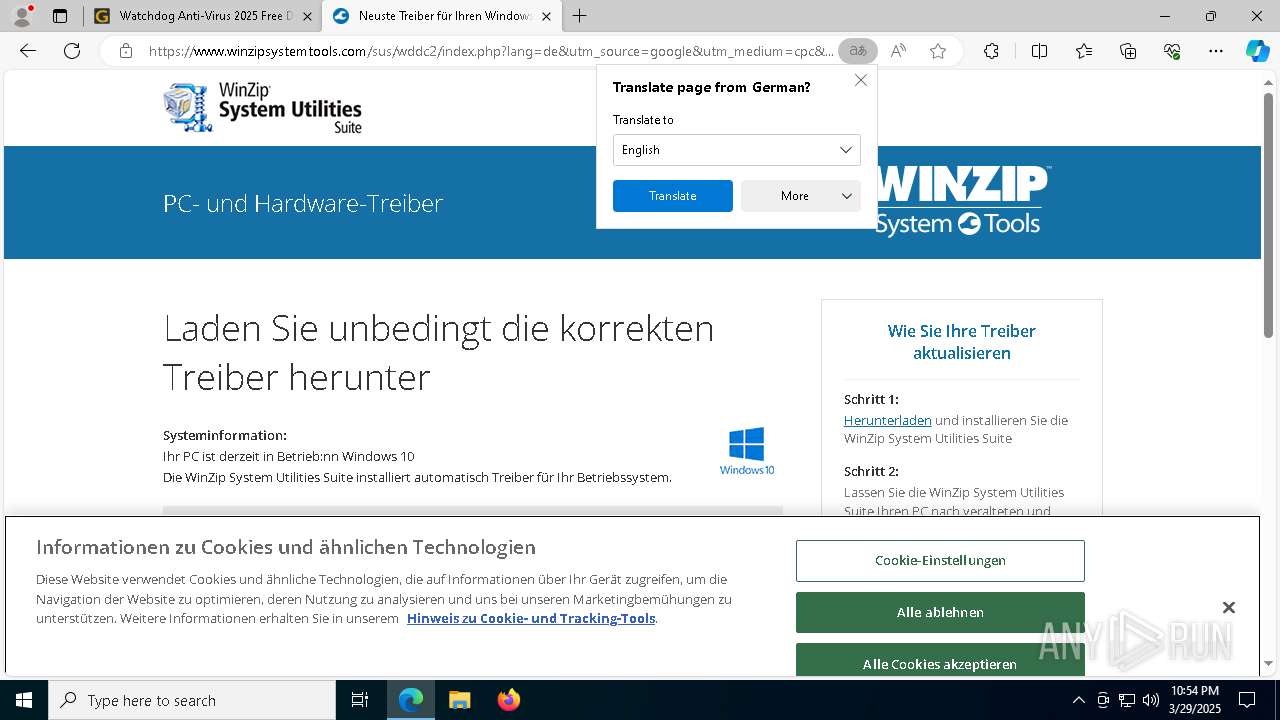Open the notification center icon

(1247, 700)
